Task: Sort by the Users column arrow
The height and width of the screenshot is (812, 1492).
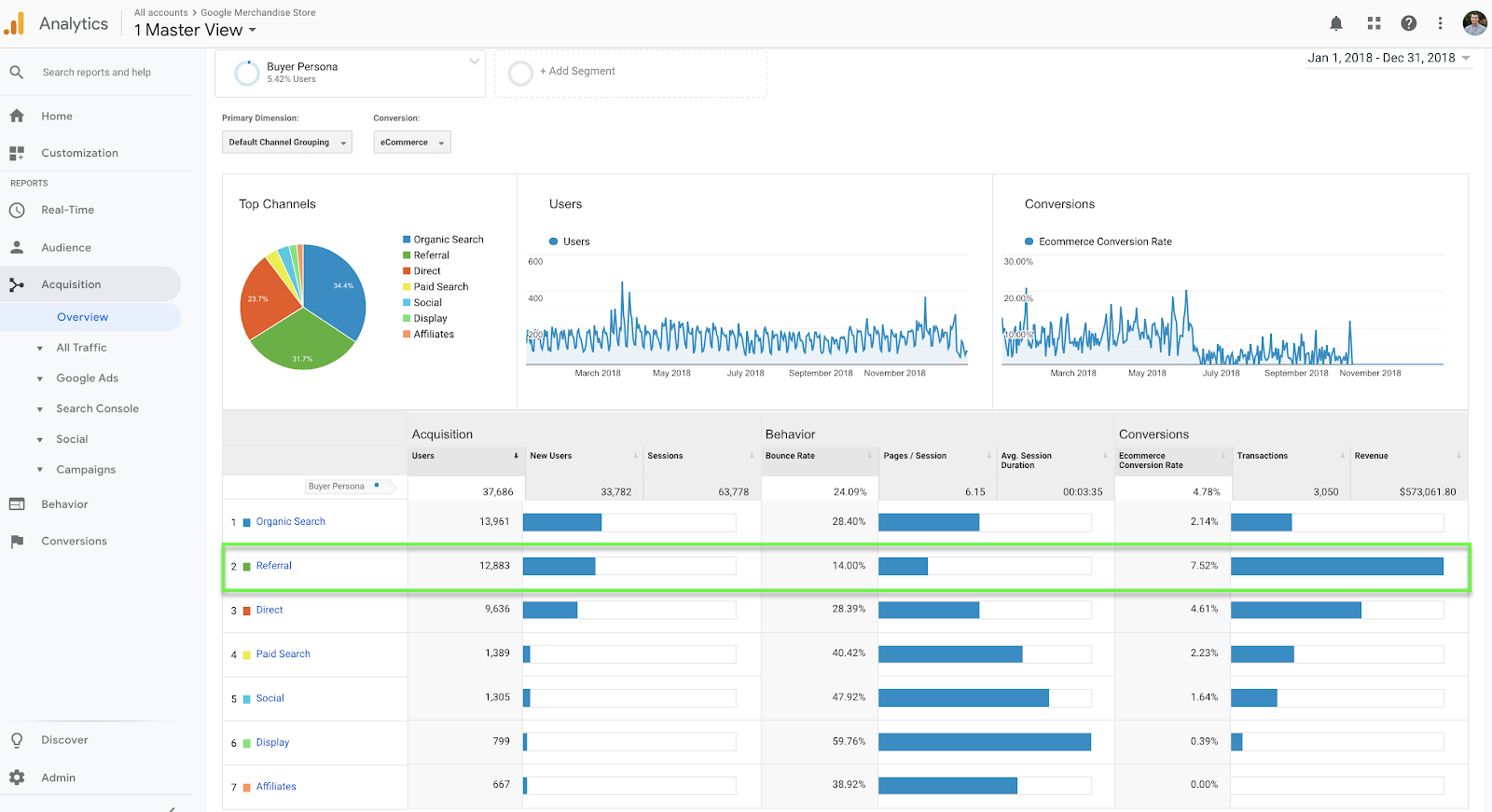Action: tap(516, 456)
